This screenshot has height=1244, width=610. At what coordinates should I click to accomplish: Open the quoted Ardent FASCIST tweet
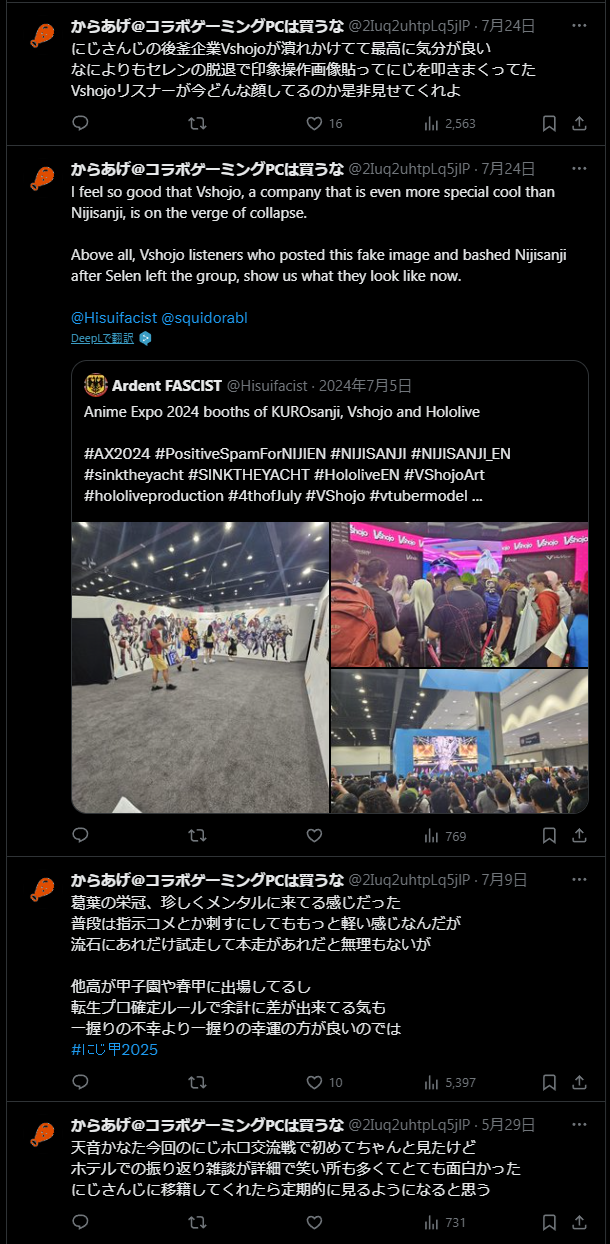coord(330,440)
